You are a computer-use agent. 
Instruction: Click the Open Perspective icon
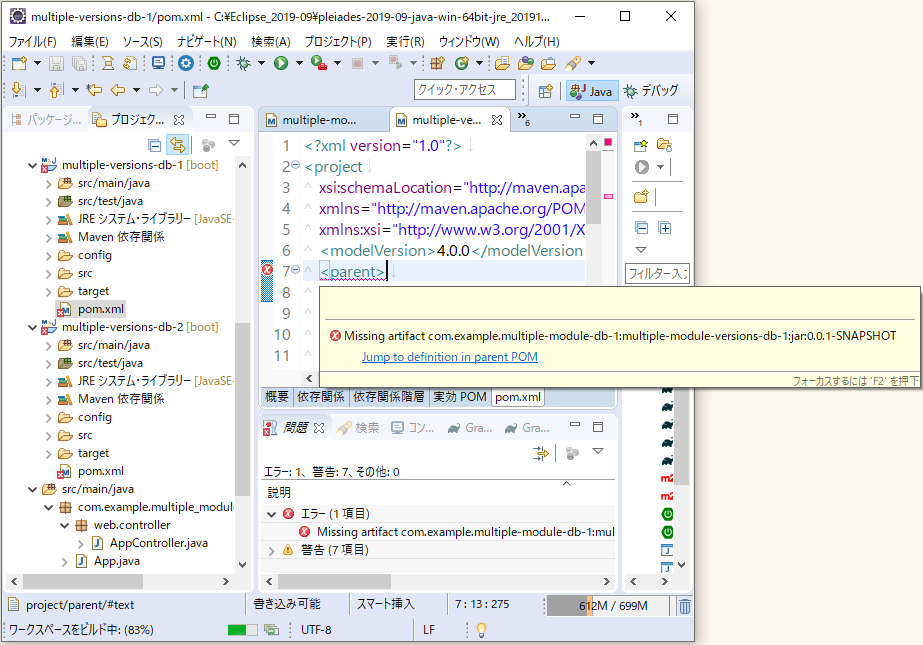click(x=546, y=91)
